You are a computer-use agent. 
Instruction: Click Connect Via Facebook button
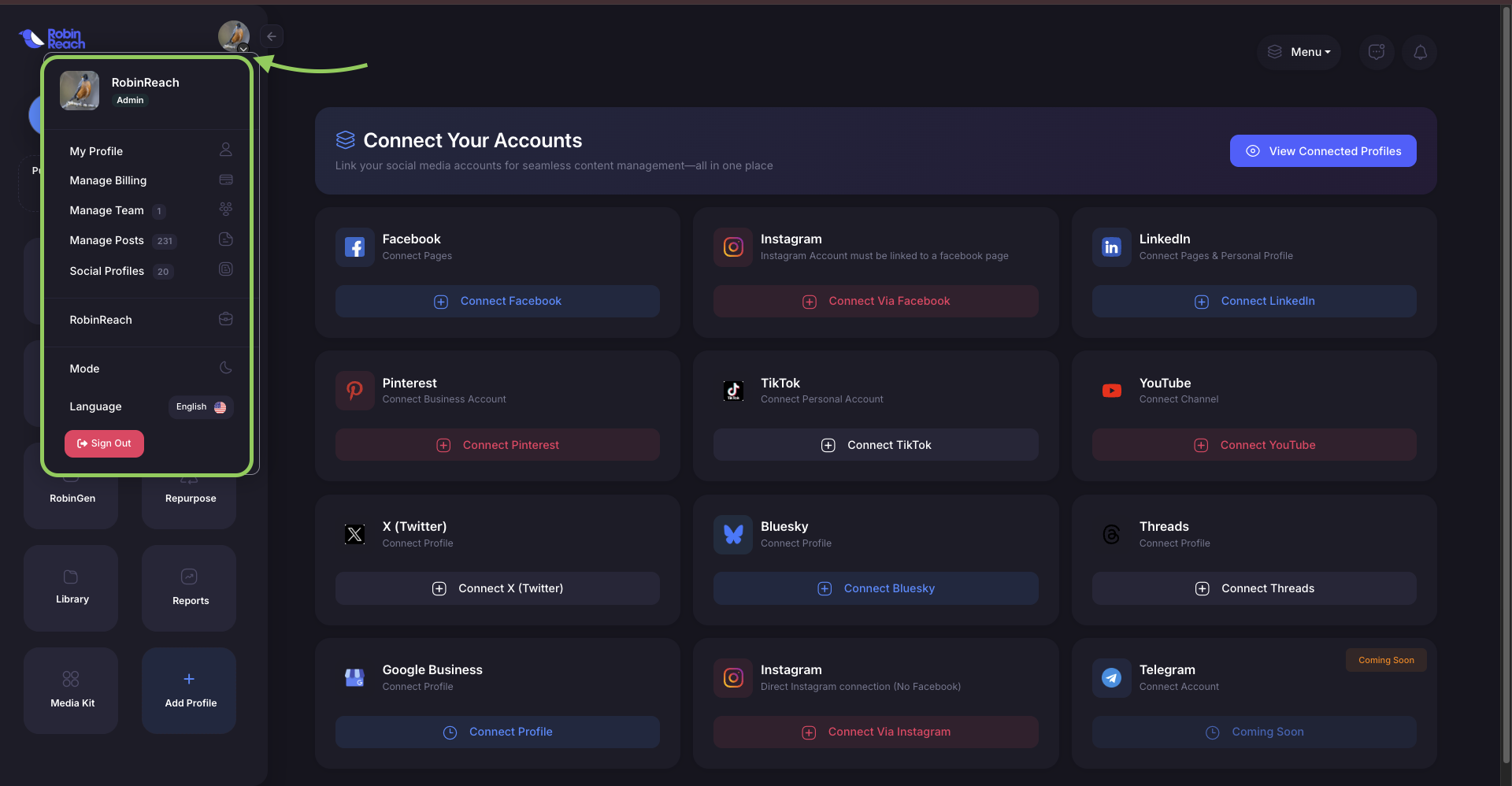click(x=876, y=302)
